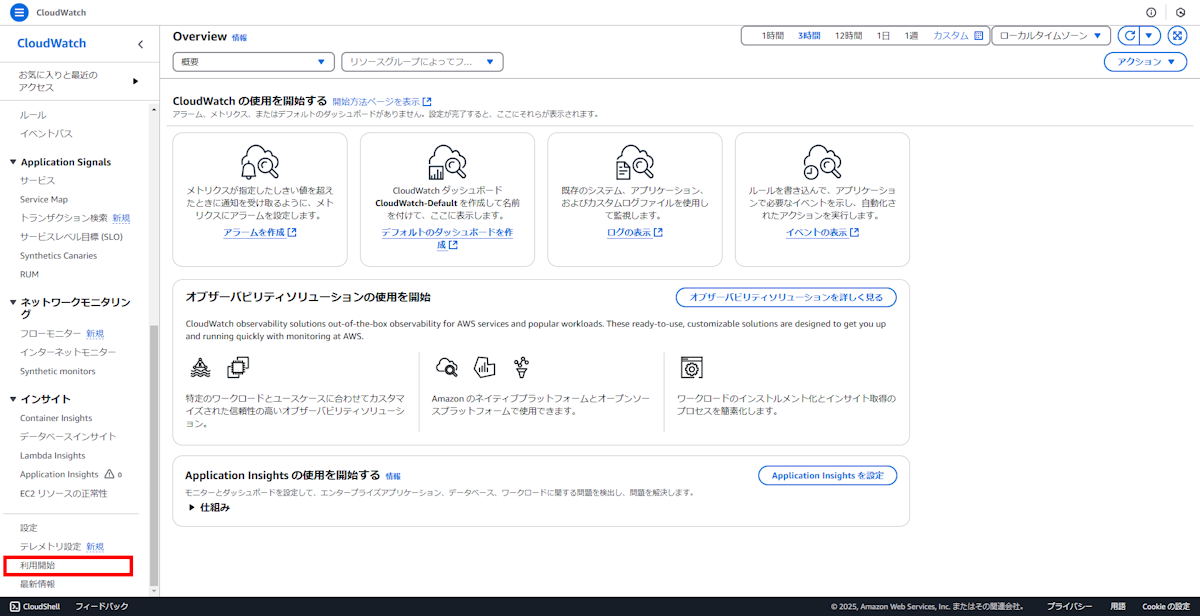
Task: Click the events clock magnifier card icon
Action: coord(822,163)
